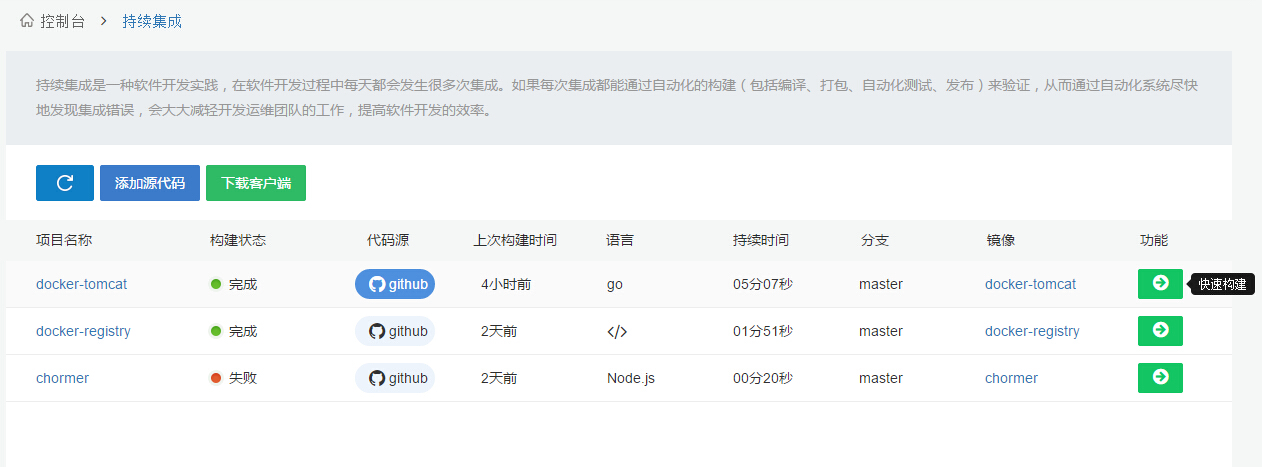Click 功能 column header
Image resolution: width=1262 pixels, height=467 pixels.
pyautogui.click(x=1154, y=240)
